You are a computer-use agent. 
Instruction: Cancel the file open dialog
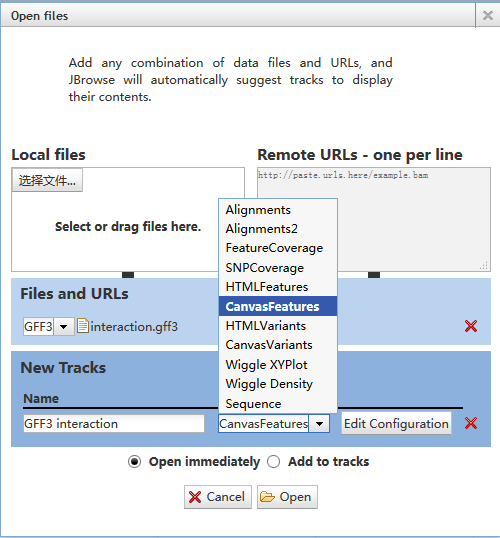(x=218, y=497)
